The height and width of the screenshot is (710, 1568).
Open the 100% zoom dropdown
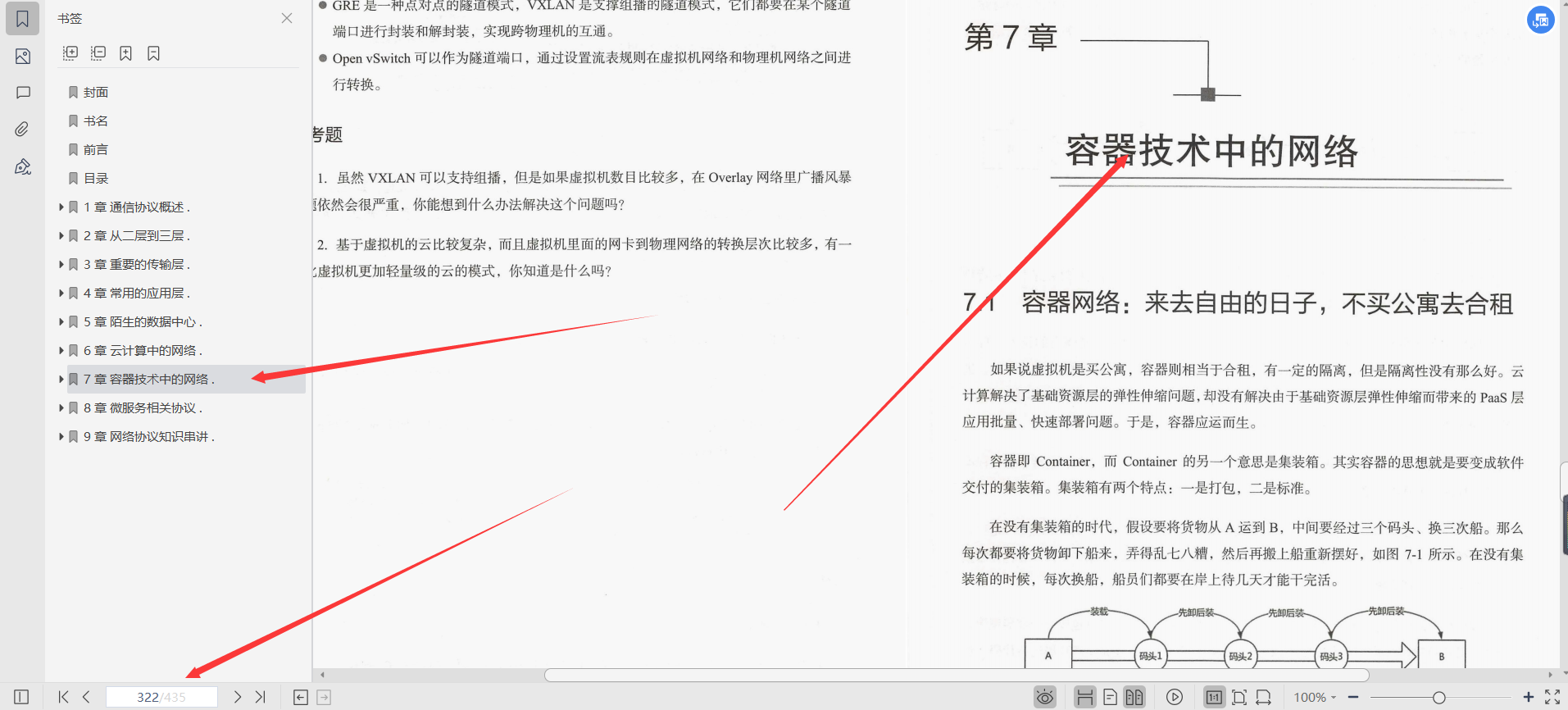[1315, 698]
